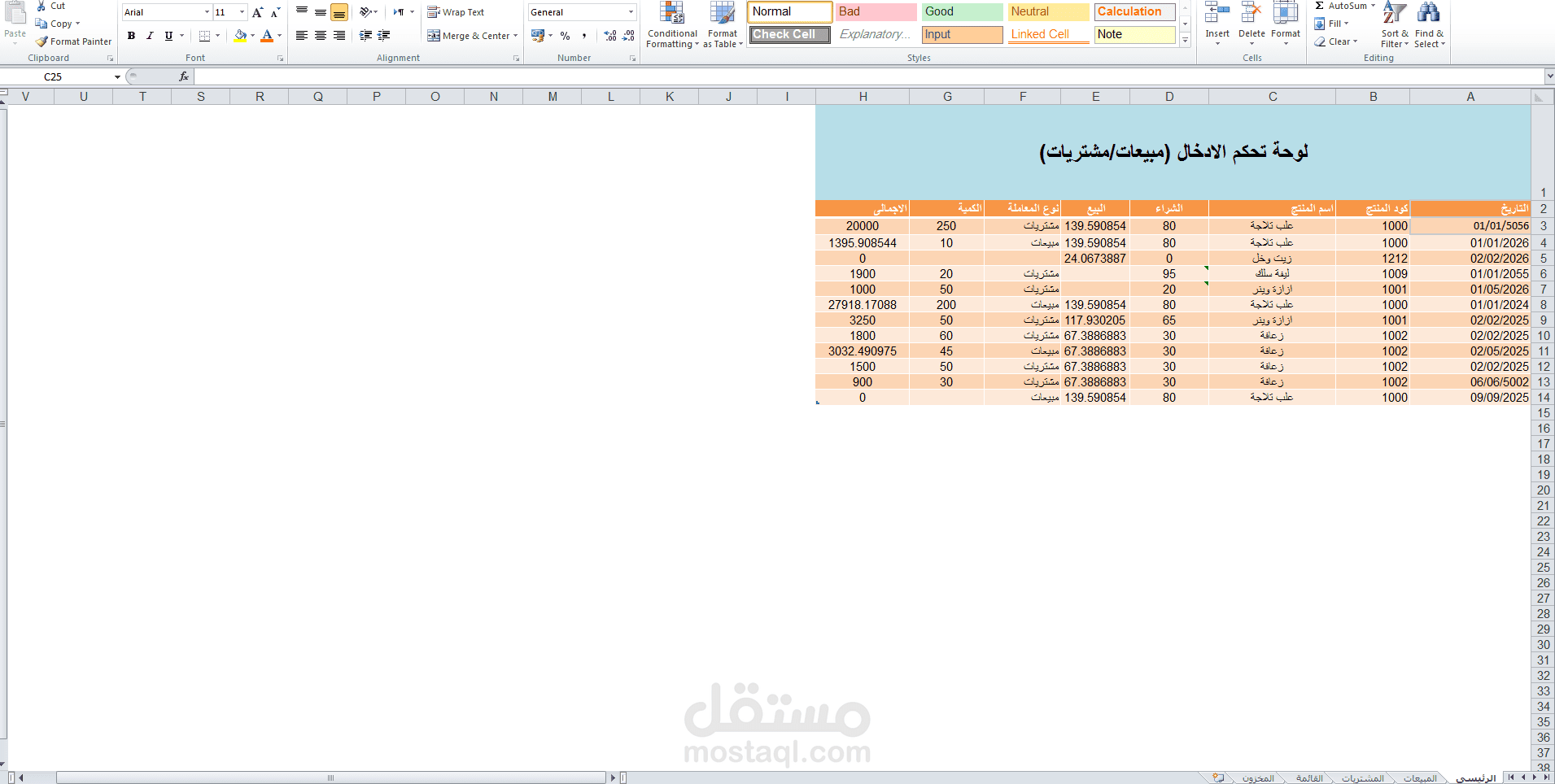Apply Percent Style format

tap(565, 36)
